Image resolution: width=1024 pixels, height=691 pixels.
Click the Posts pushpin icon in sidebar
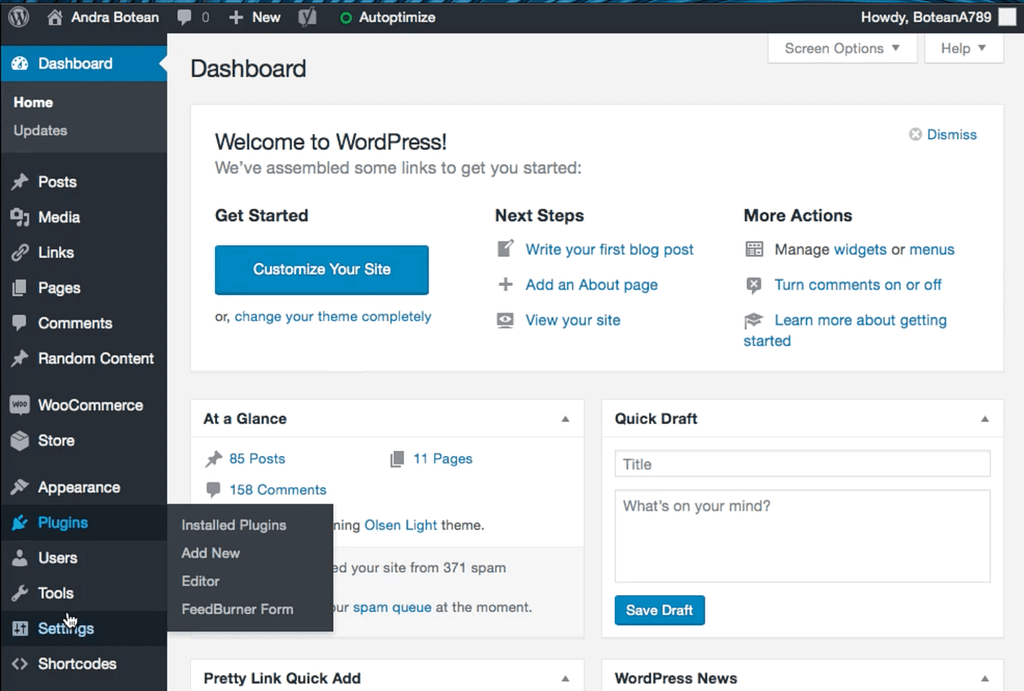tap(20, 182)
